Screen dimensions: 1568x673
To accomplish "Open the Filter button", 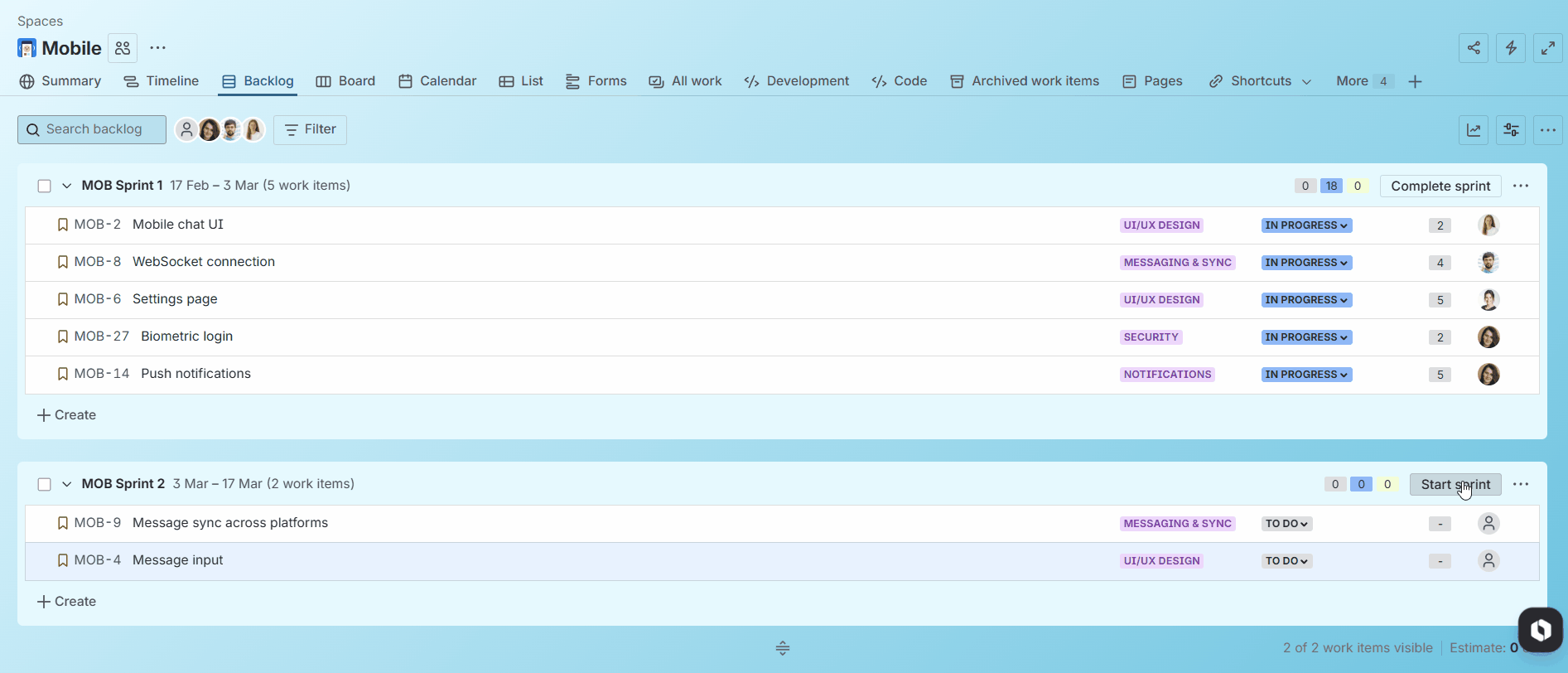I will pyautogui.click(x=310, y=129).
